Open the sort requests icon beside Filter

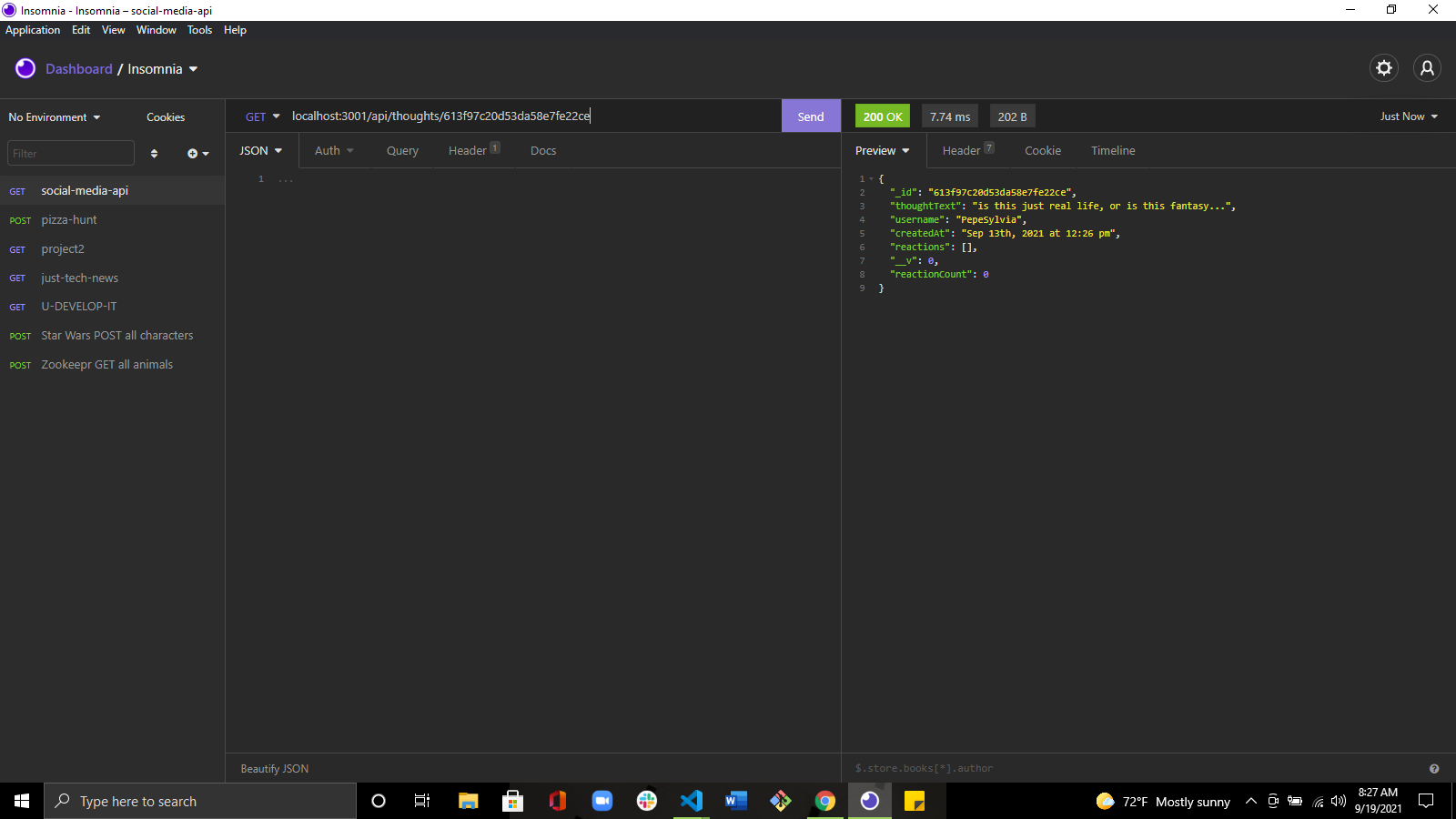[x=155, y=153]
